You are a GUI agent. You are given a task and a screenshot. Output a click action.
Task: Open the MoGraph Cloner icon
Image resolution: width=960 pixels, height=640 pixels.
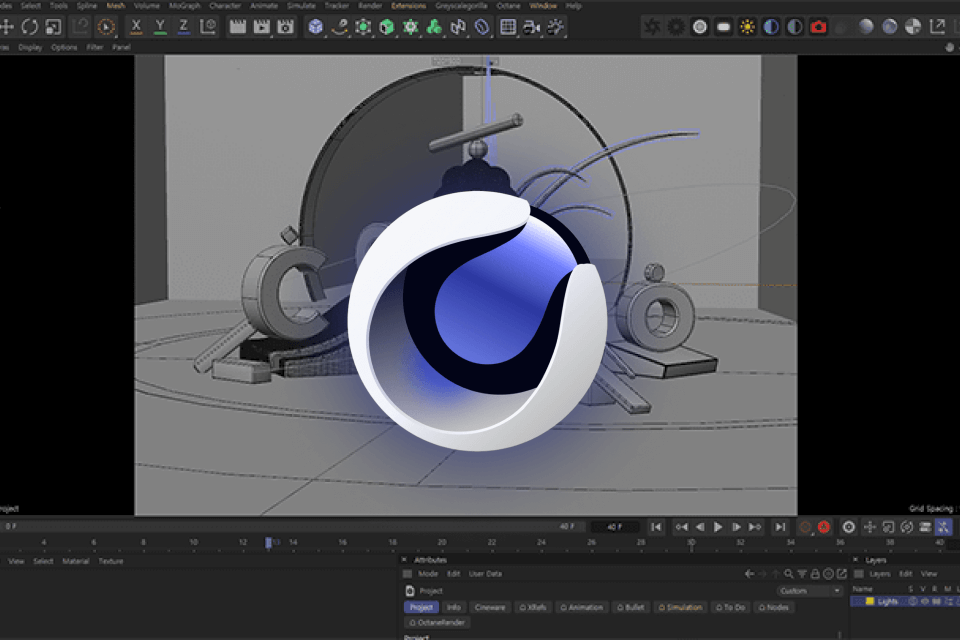click(x=411, y=27)
